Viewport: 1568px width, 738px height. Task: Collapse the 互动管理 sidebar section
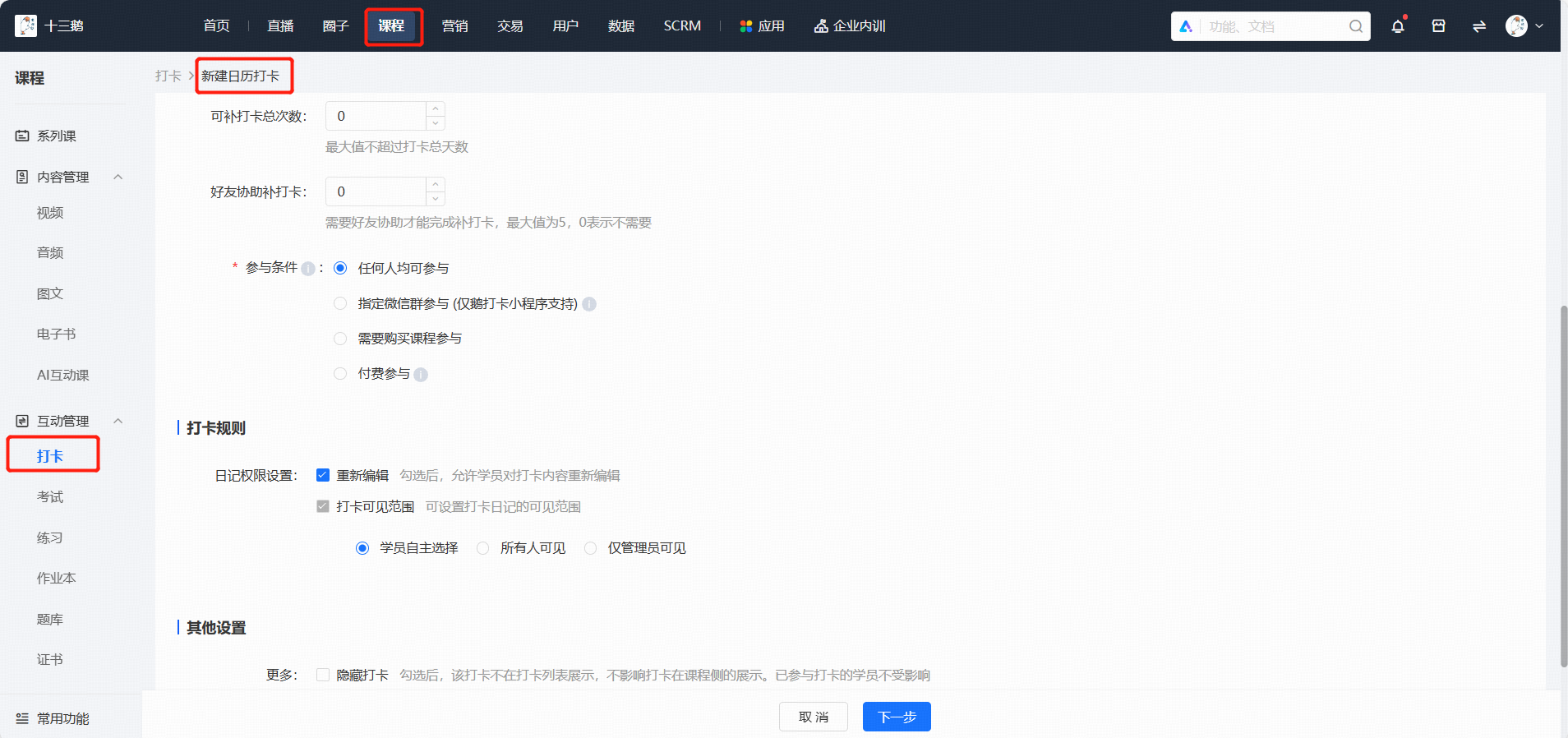(x=118, y=421)
